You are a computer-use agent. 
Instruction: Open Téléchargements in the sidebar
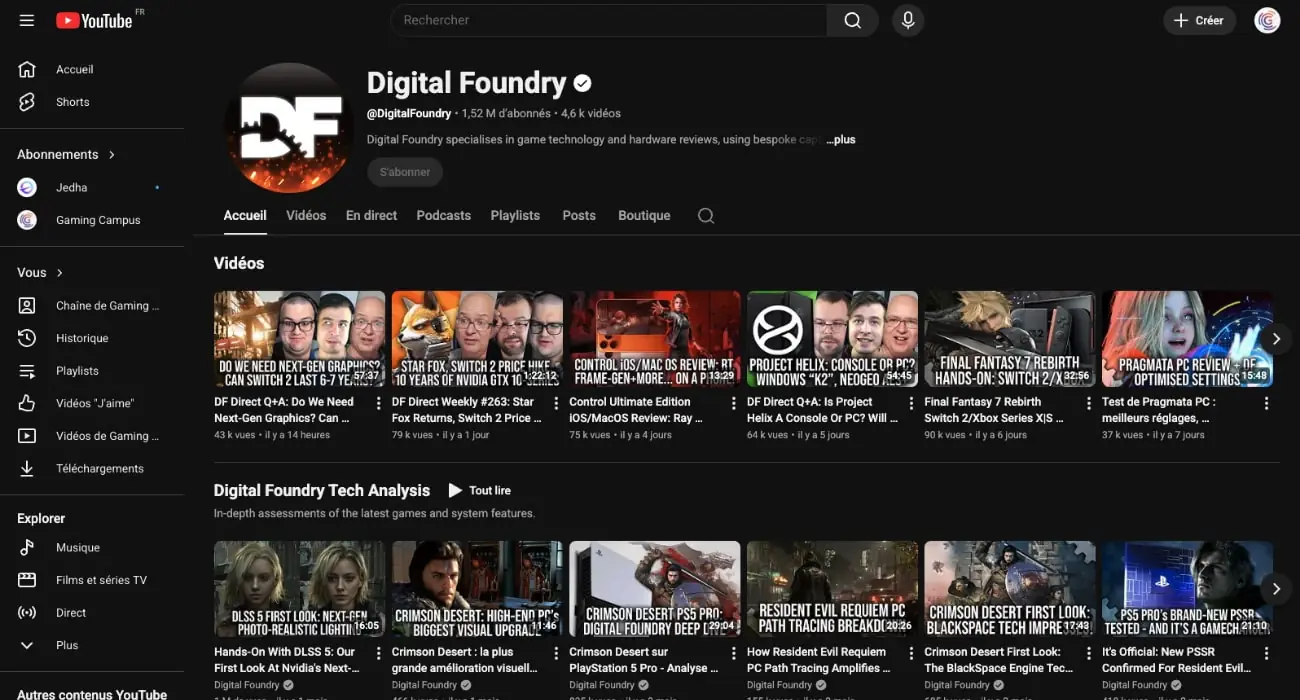click(92, 468)
